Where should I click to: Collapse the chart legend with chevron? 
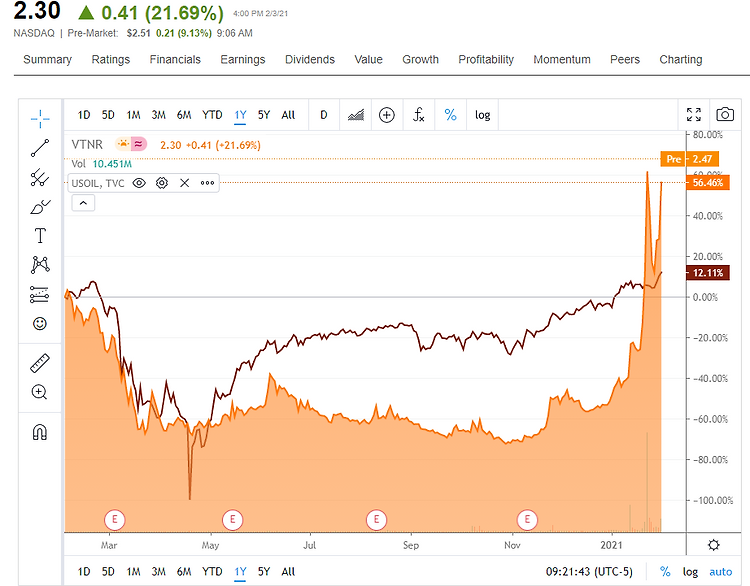click(83, 203)
